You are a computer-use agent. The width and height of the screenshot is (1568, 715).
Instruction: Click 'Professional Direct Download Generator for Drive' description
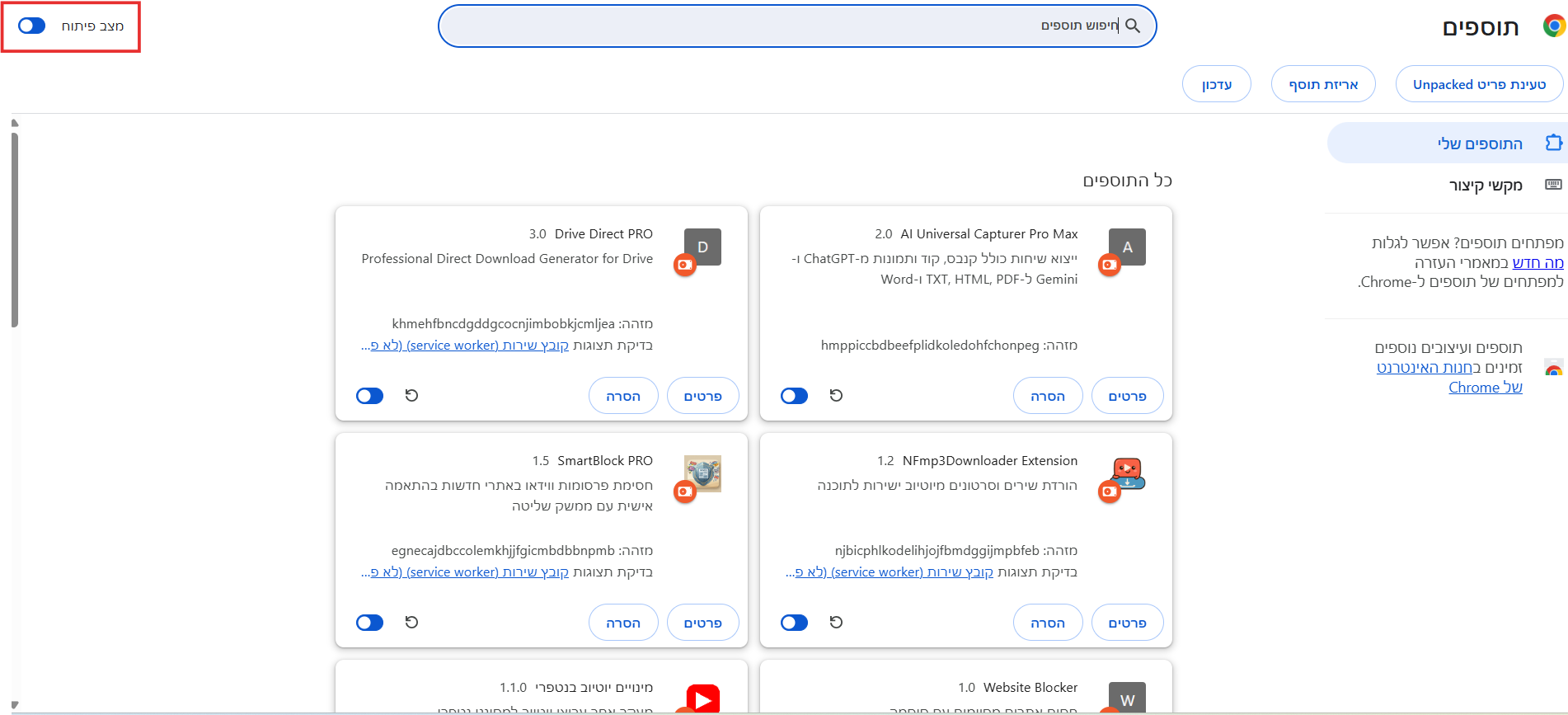[507, 259]
